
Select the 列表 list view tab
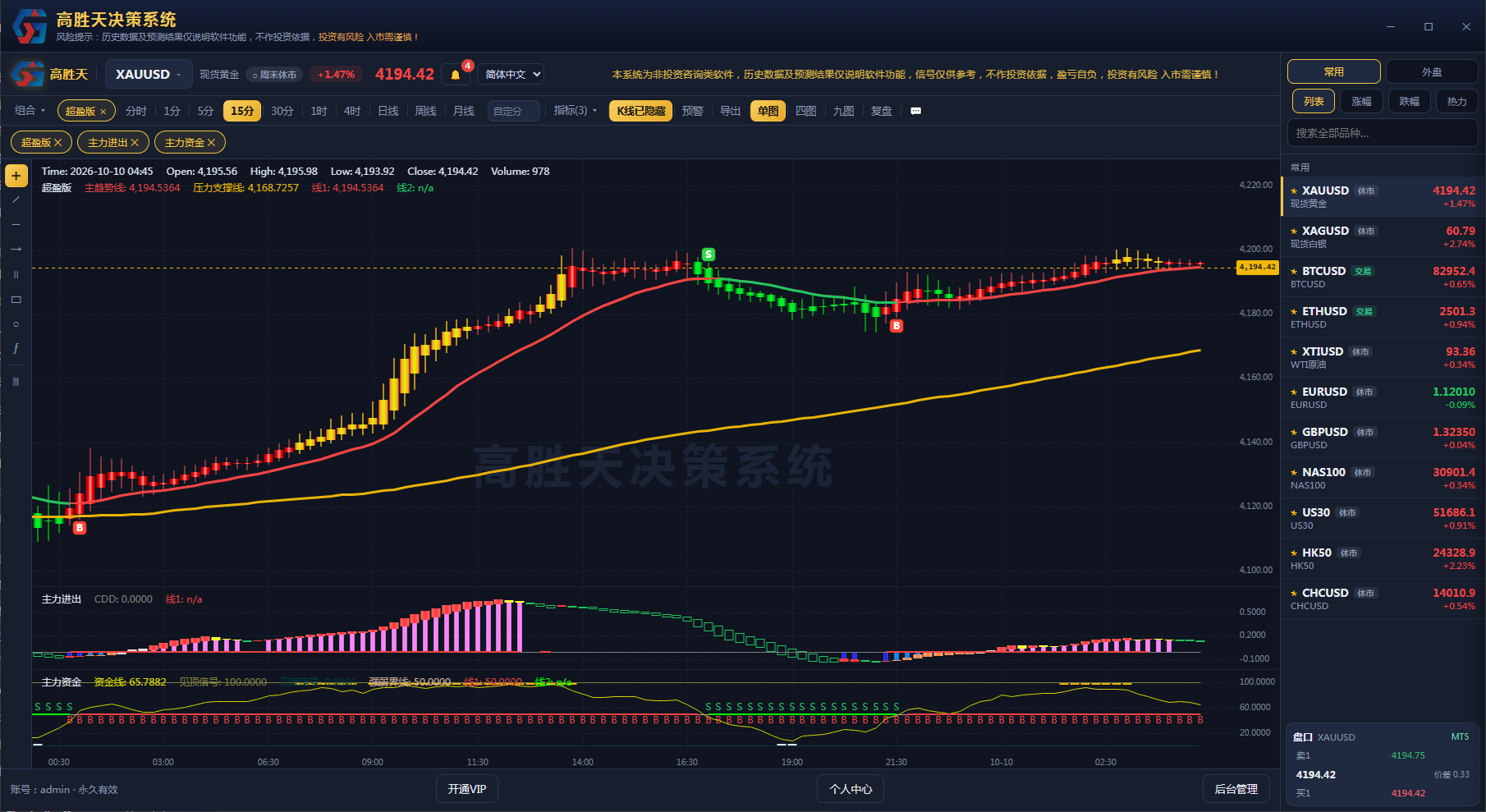click(1314, 101)
